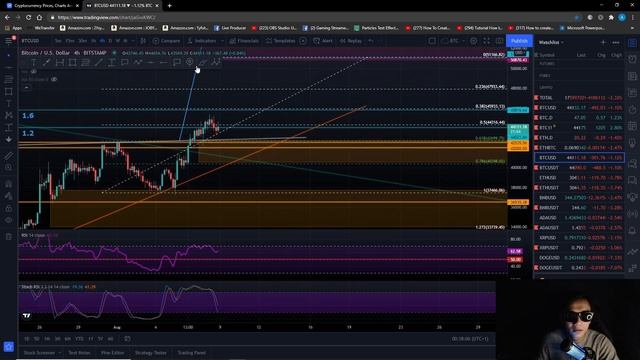
Task: Sort watchlist by Last column header
Action: tap(581, 55)
